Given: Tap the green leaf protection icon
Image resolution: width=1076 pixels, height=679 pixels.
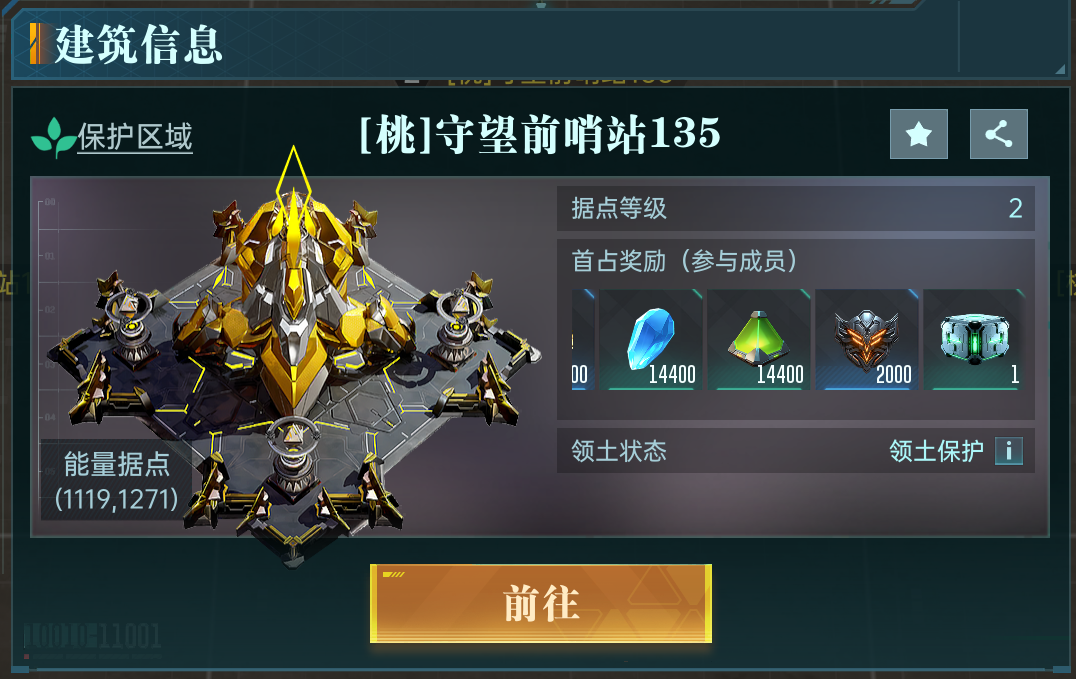Looking at the screenshot, I should [53, 138].
